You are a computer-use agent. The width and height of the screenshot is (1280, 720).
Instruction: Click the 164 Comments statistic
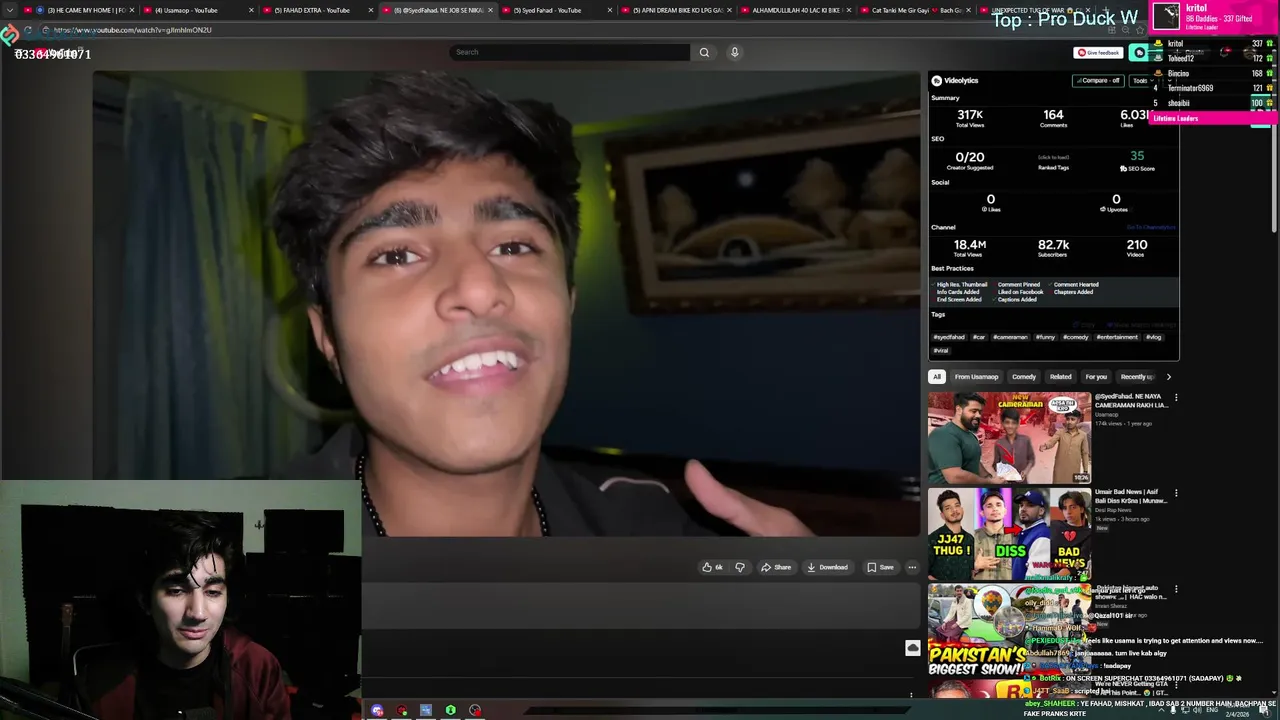pyautogui.click(x=1053, y=118)
